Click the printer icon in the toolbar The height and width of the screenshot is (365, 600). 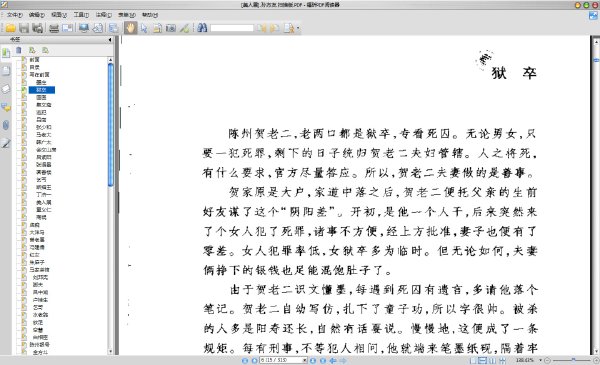click(x=54, y=28)
